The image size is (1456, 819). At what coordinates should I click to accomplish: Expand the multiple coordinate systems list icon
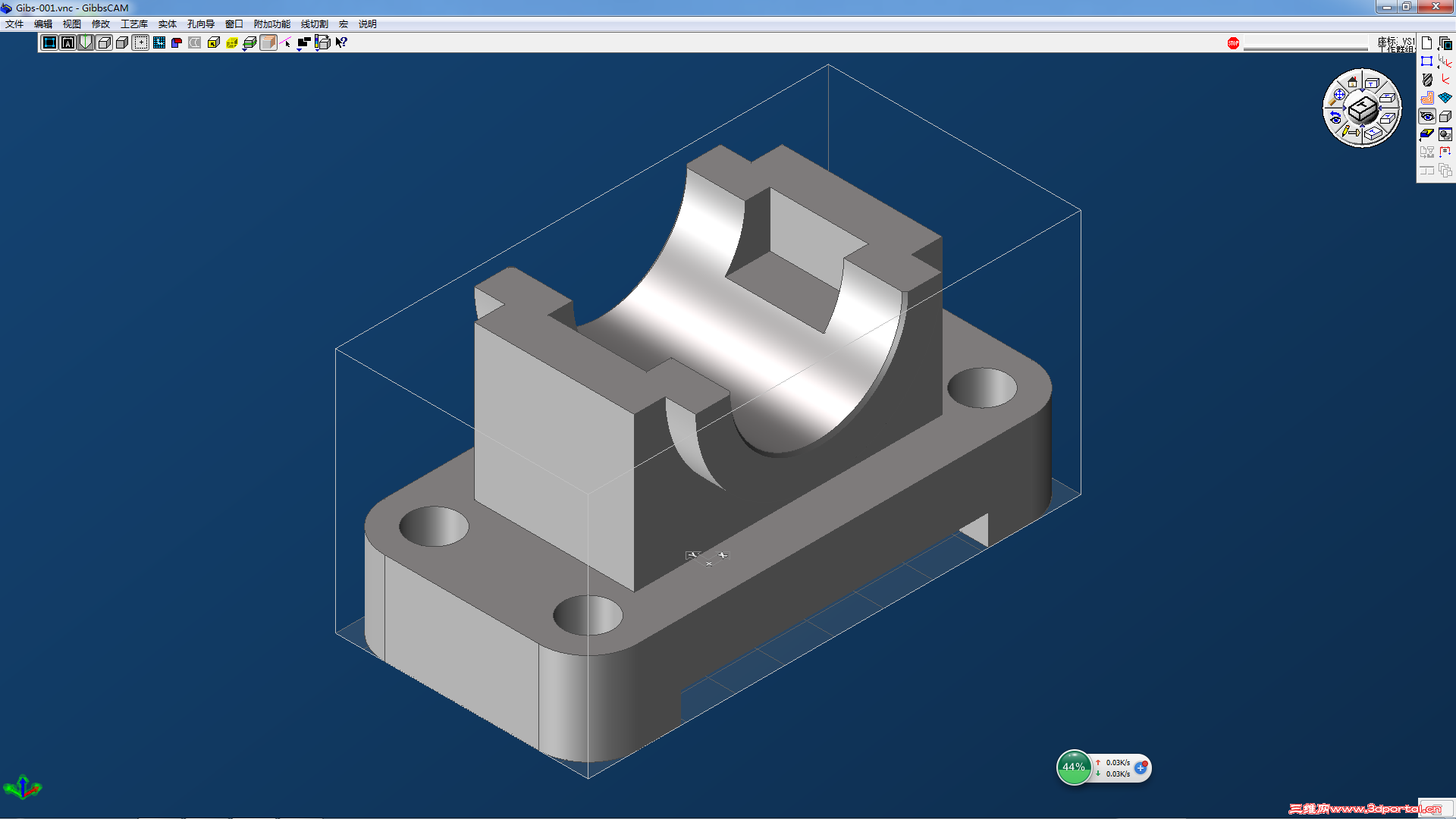pos(1445,61)
